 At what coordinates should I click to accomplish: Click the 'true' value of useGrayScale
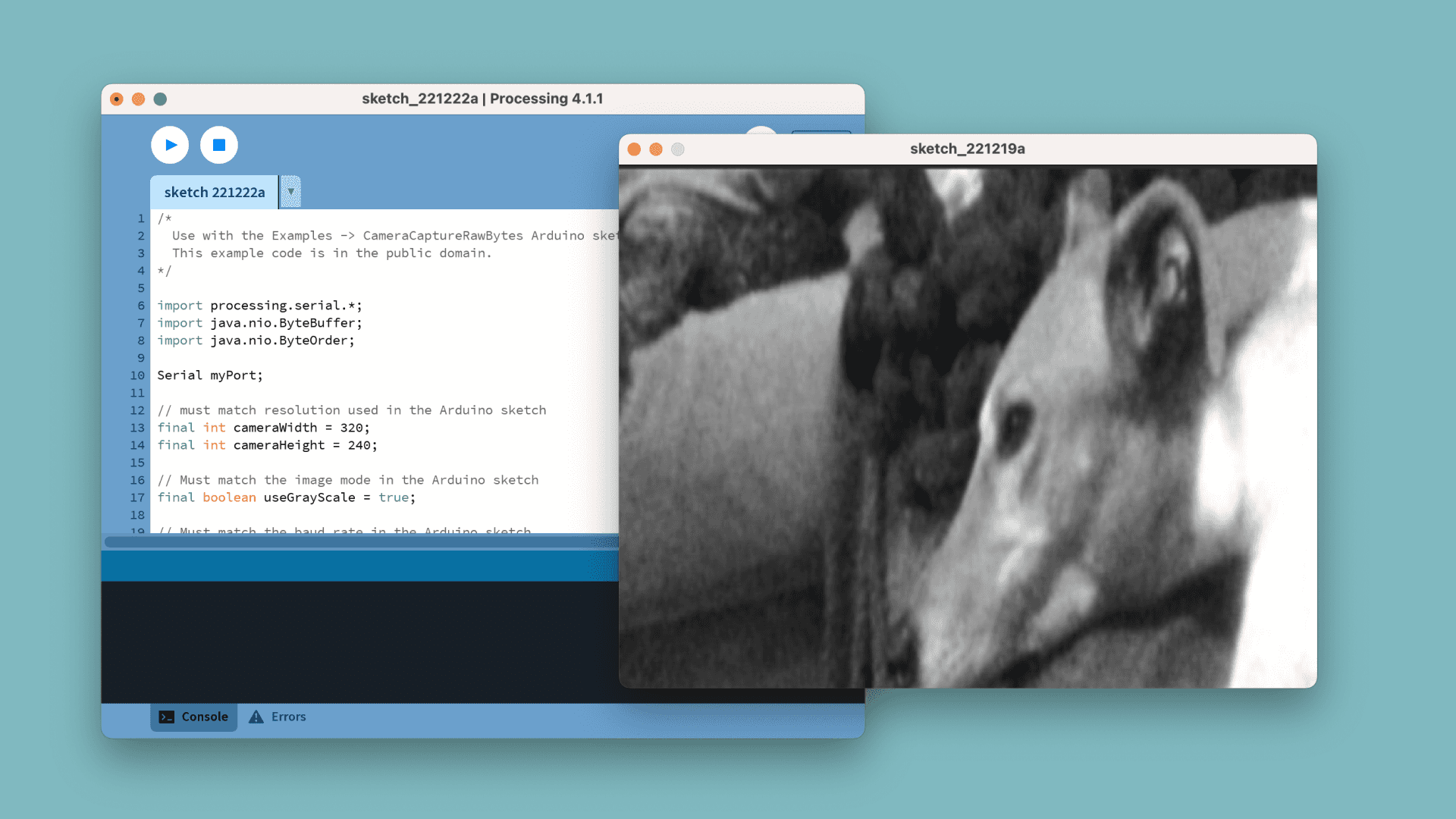click(393, 497)
